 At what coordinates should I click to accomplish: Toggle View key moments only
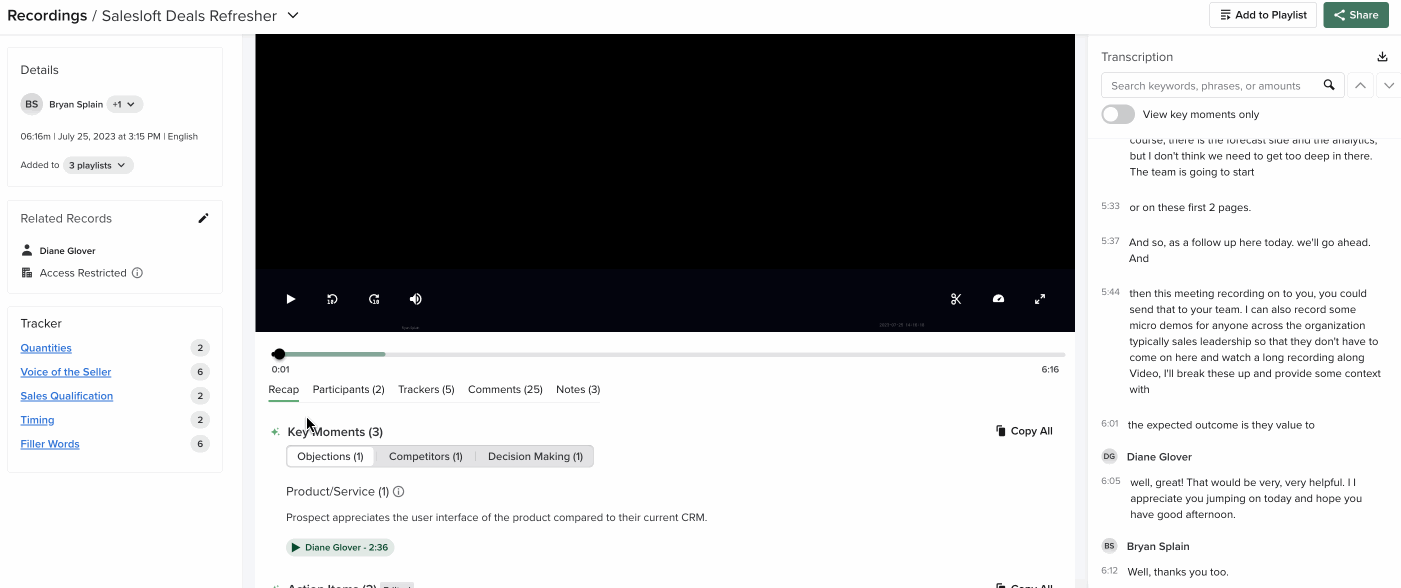[x=1118, y=114]
